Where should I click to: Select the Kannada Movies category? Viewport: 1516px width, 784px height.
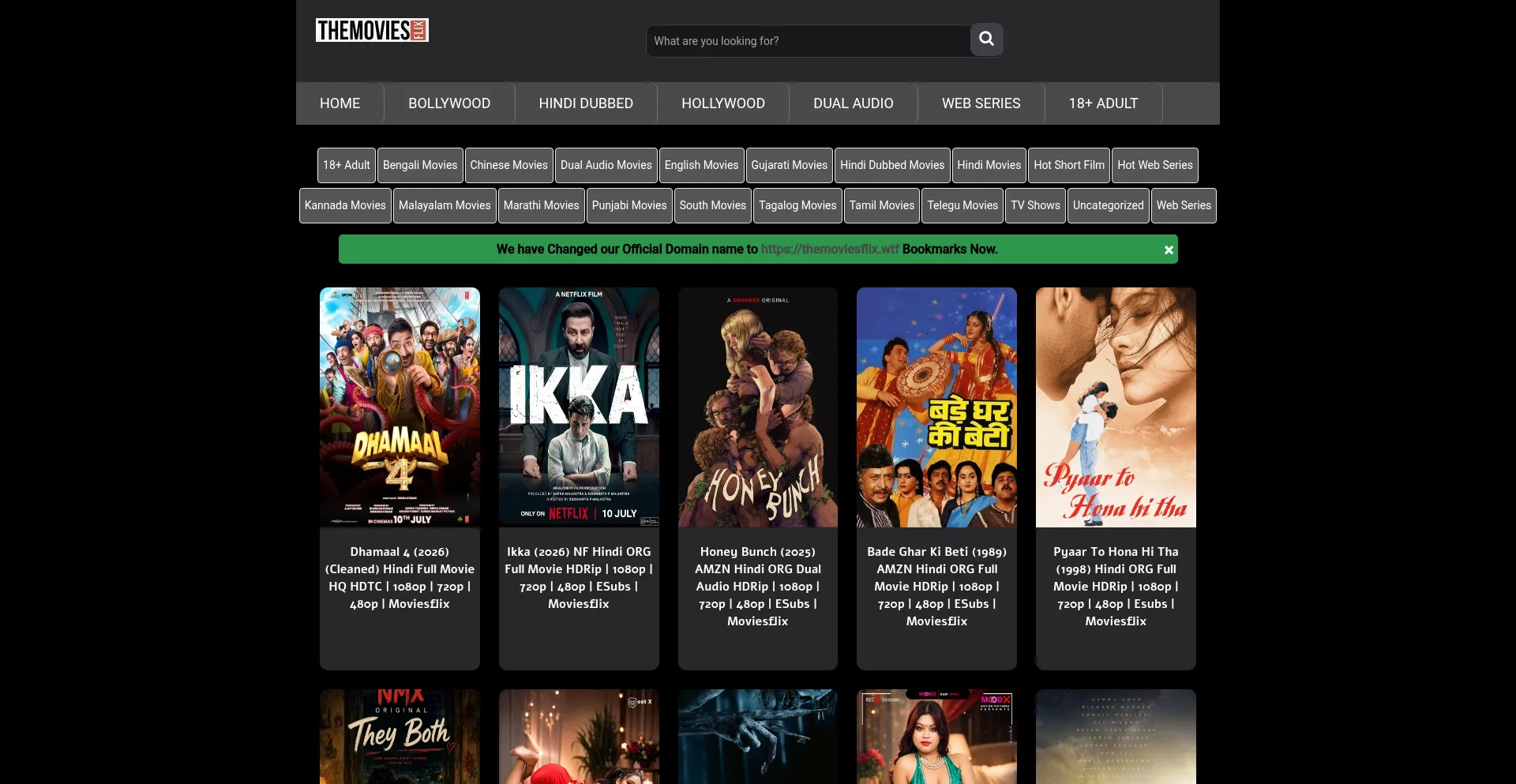pyautogui.click(x=345, y=205)
